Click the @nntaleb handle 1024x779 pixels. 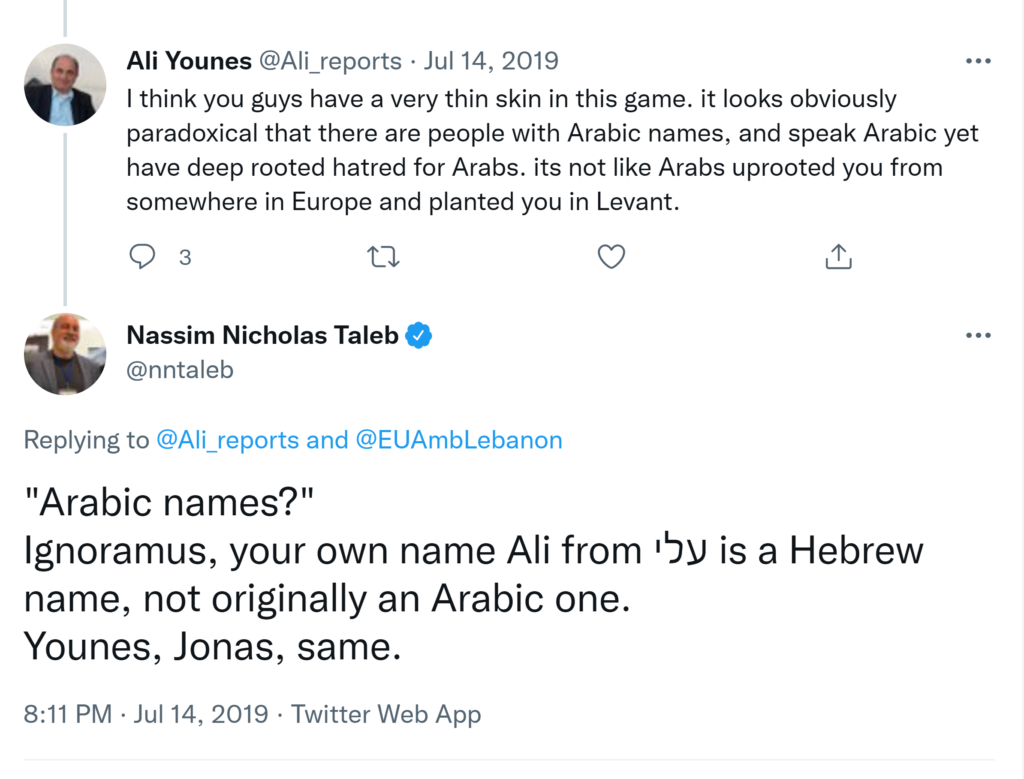[x=180, y=370]
